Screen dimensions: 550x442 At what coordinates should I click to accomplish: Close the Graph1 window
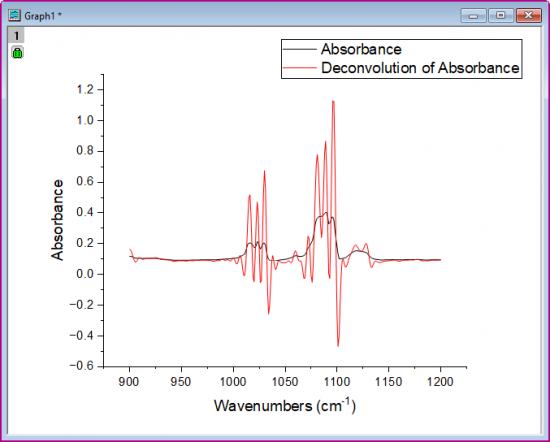(x=529, y=15)
